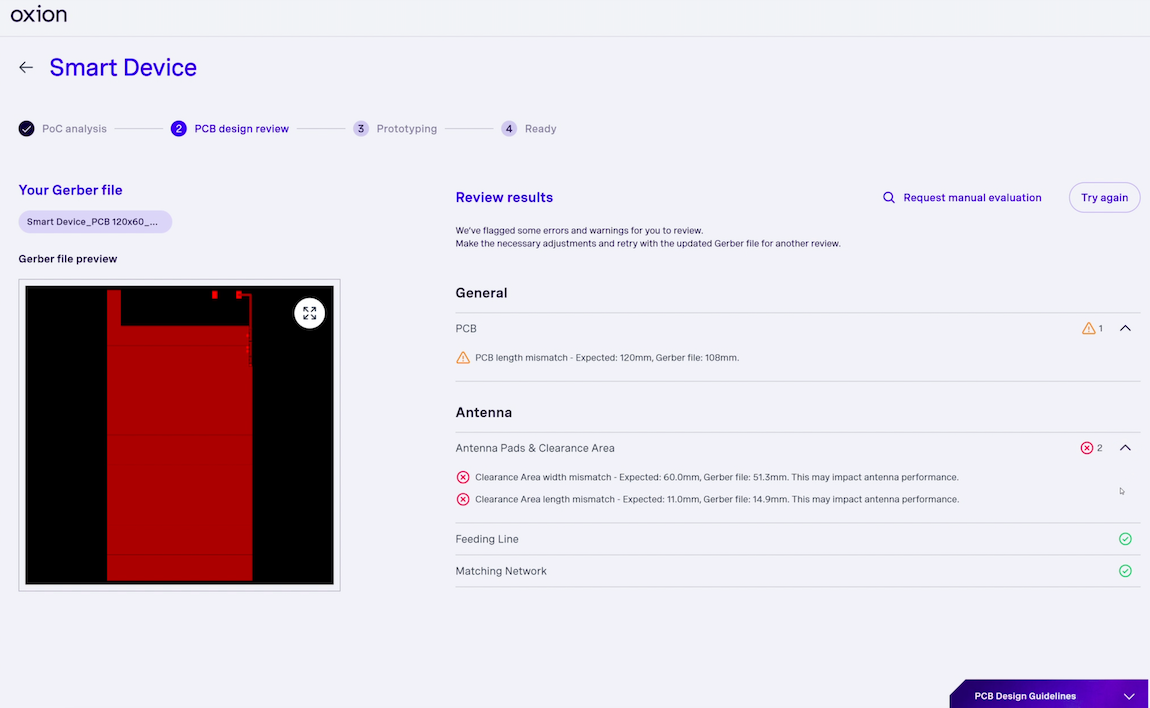Click the back arrow beside Smart Device
The width and height of the screenshot is (1150, 708).
(x=26, y=68)
